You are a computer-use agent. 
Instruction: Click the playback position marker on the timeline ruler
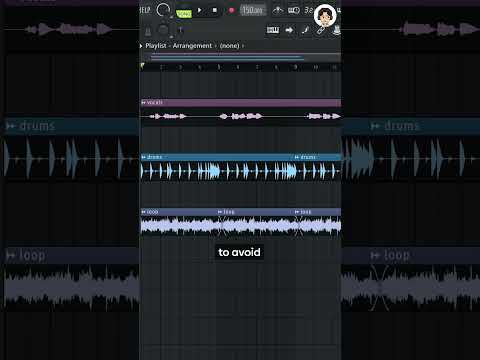pos(142,66)
